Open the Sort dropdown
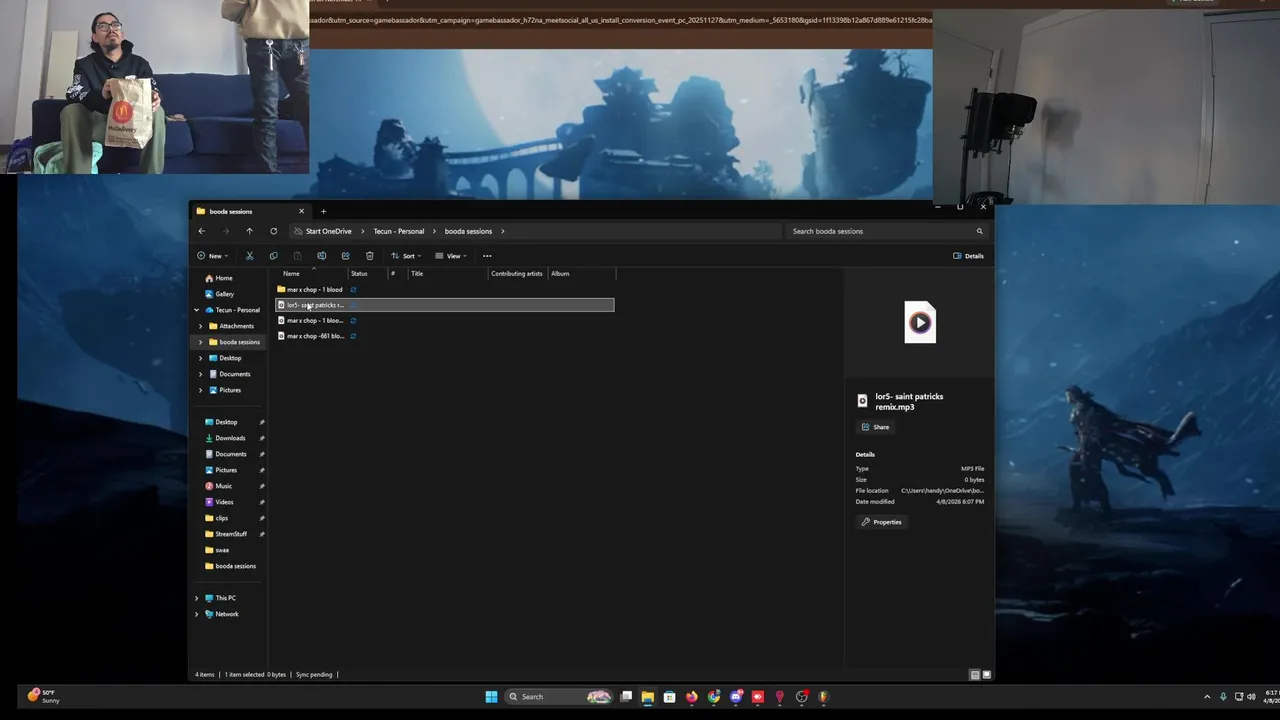The image size is (1280, 720). click(x=405, y=256)
